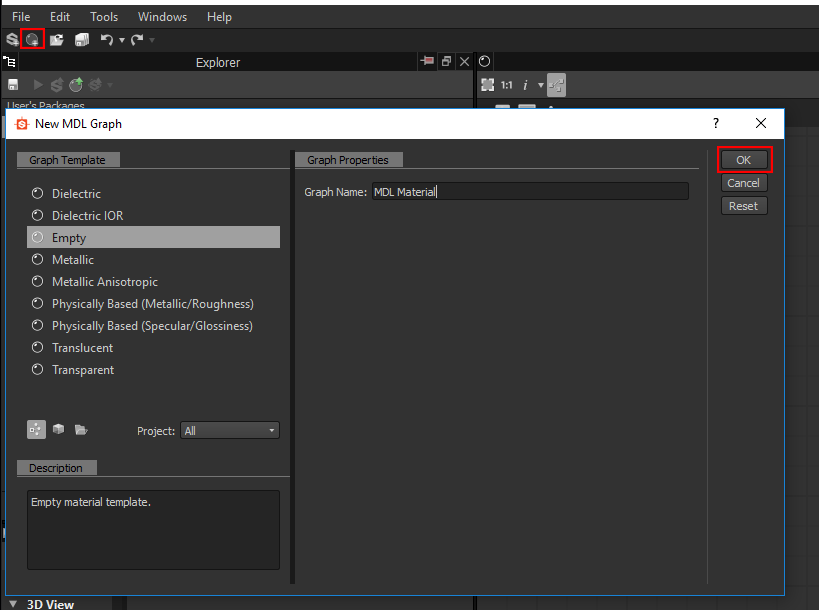Select Physically Based (Metallic/Roughness) template
The width and height of the screenshot is (819, 610).
click(x=152, y=304)
